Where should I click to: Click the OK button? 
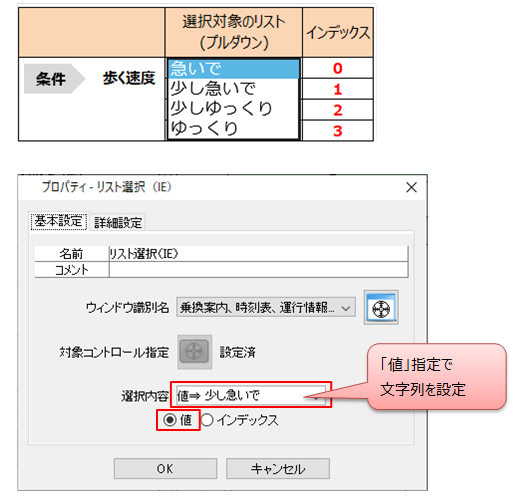(x=165, y=469)
